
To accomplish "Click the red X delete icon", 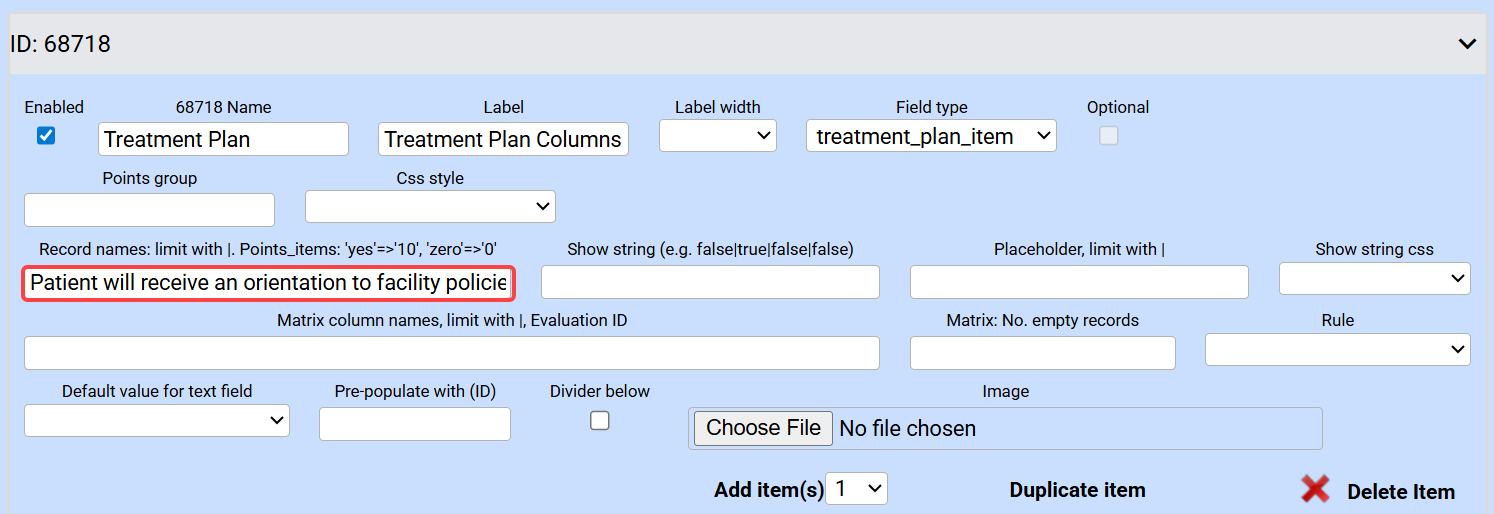I will pyautogui.click(x=1315, y=489).
